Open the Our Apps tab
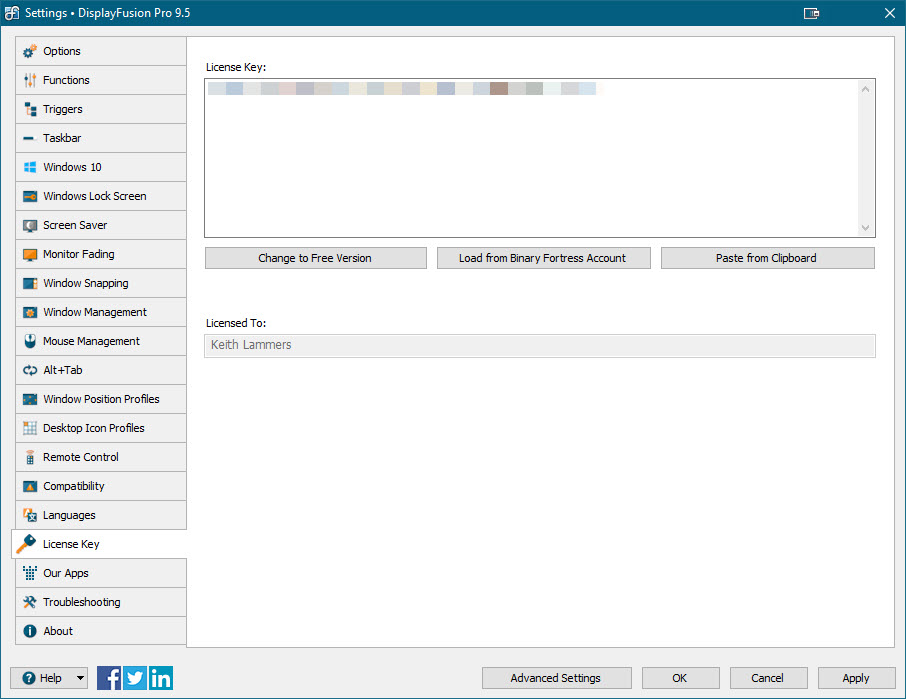Screen dimensions: 906x699 (x=101, y=573)
